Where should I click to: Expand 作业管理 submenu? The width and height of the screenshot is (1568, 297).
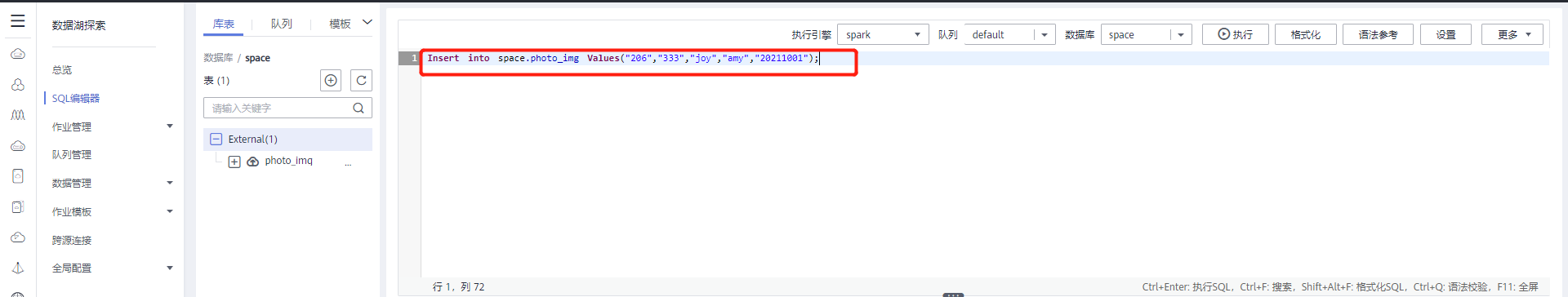point(170,126)
